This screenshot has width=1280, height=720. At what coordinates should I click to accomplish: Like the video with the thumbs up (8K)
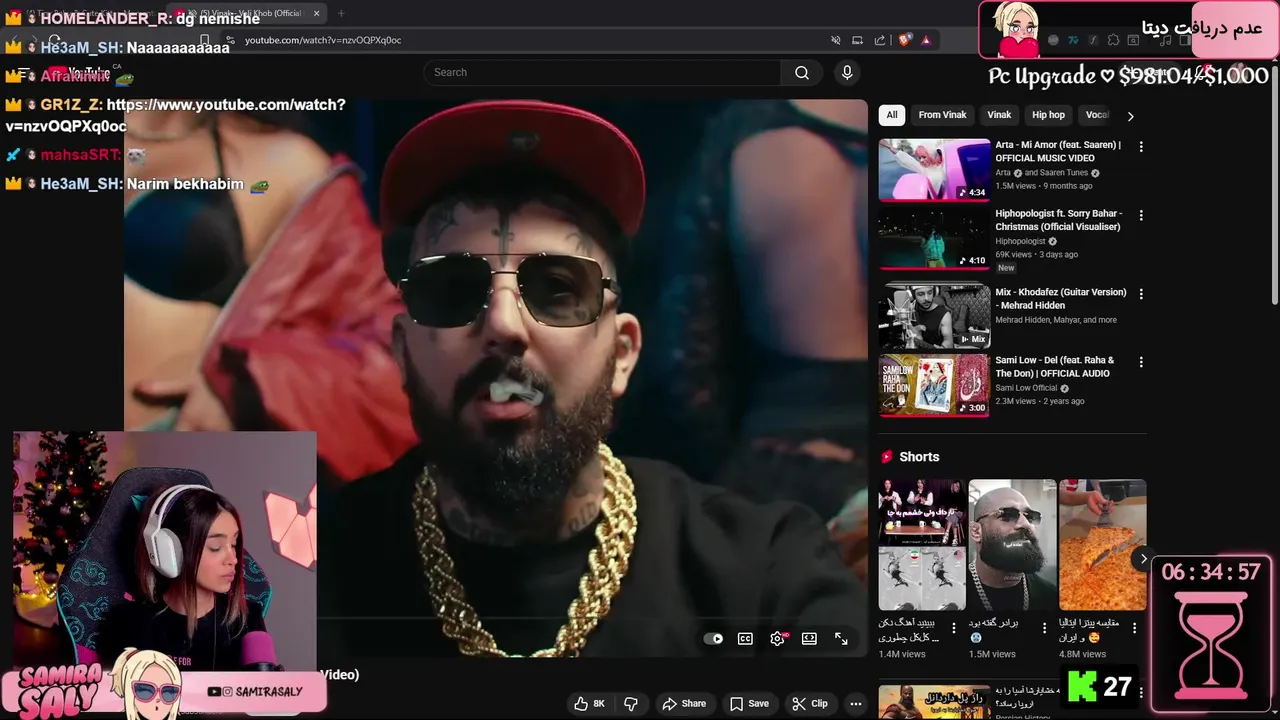(589, 703)
